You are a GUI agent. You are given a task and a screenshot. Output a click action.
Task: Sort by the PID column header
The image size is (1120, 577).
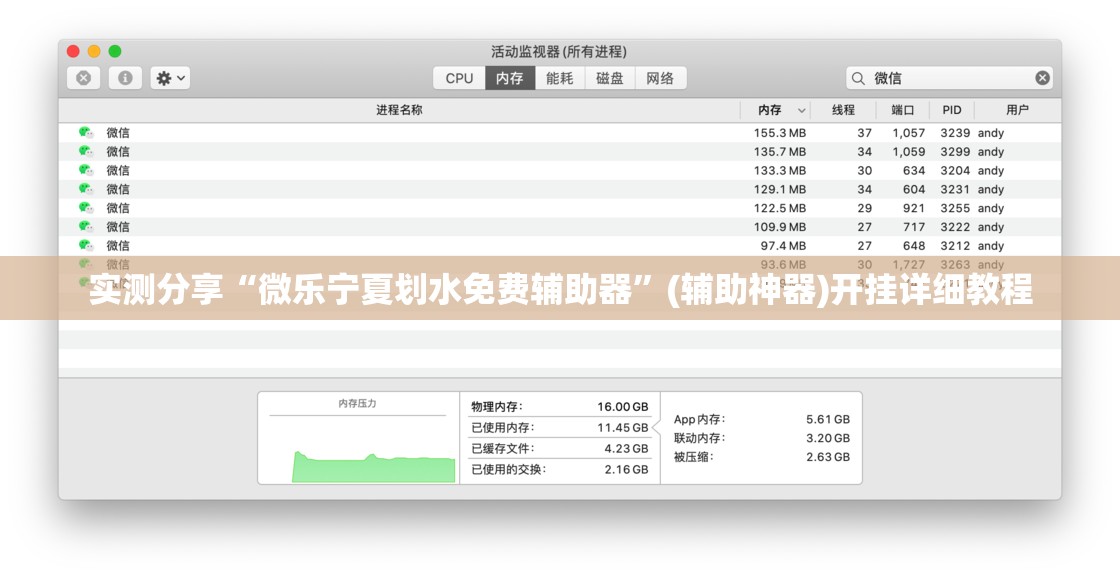click(952, 110)
